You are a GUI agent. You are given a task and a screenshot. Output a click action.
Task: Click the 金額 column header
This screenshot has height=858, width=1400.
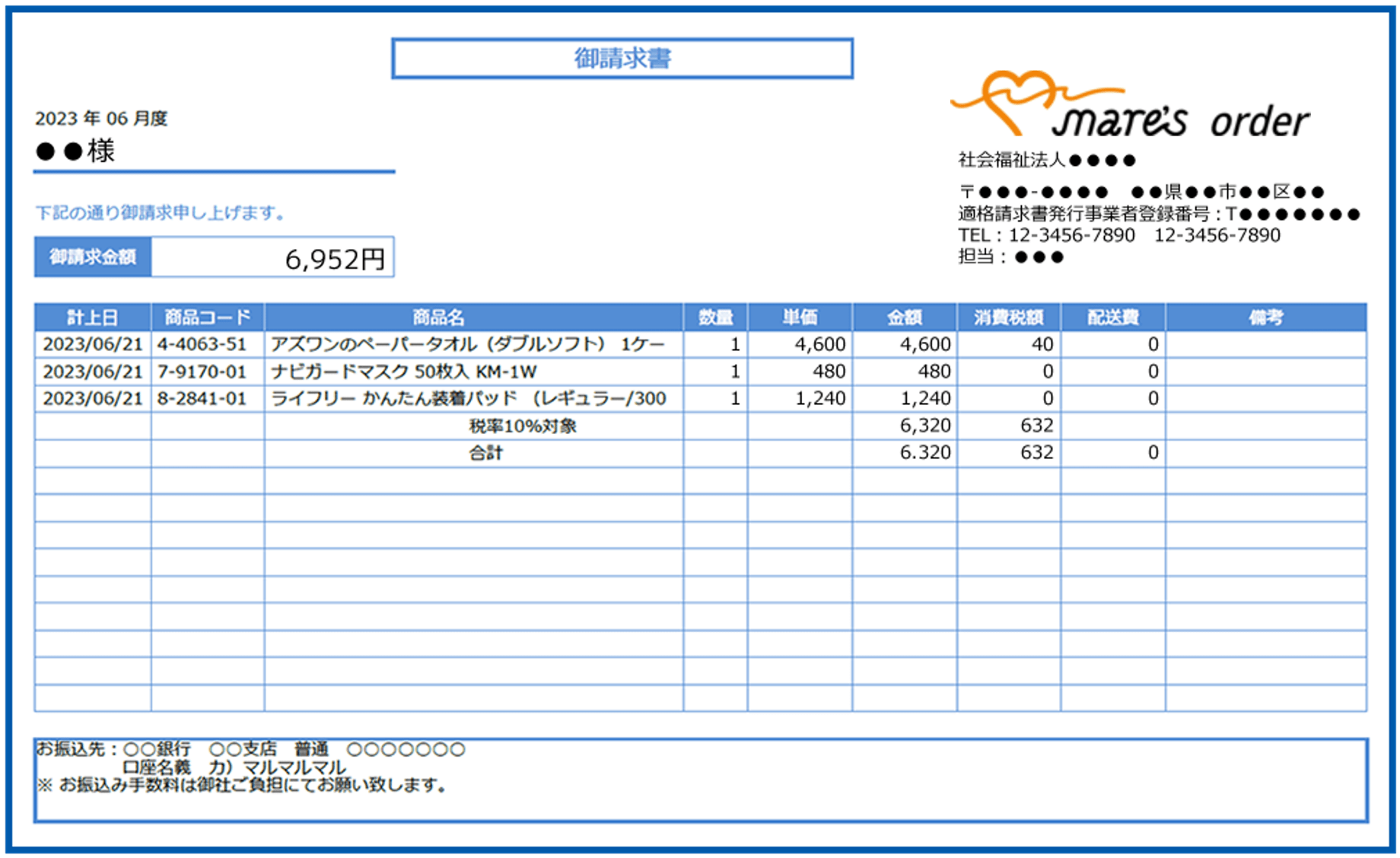905,317
